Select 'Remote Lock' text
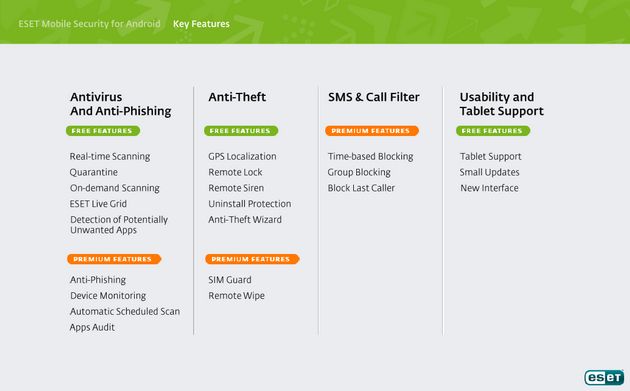 point(235,172)
